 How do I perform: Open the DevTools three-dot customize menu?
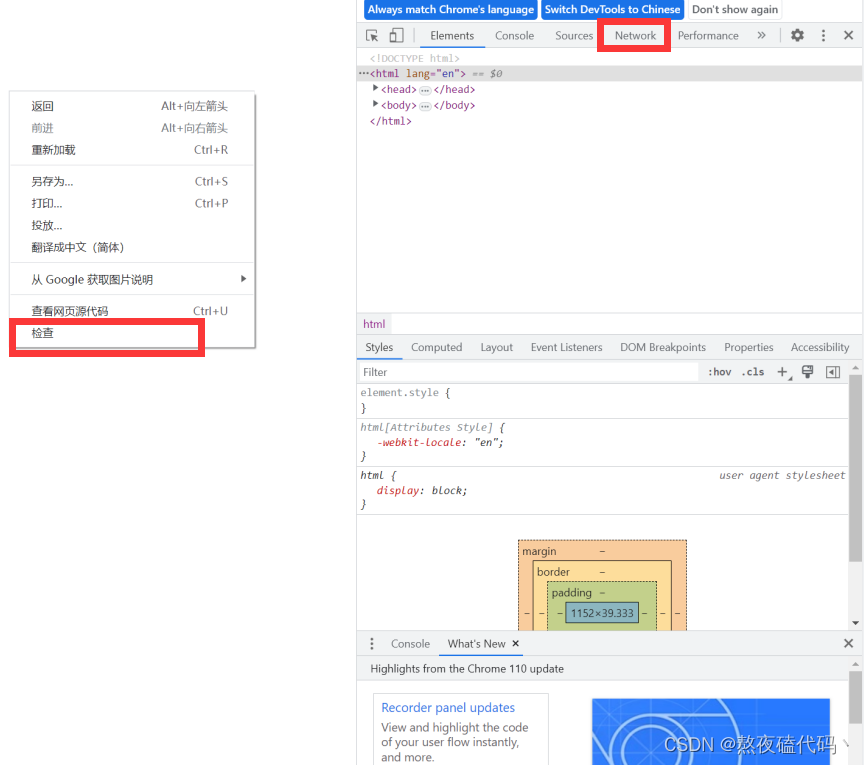click(x=823, y=36)
